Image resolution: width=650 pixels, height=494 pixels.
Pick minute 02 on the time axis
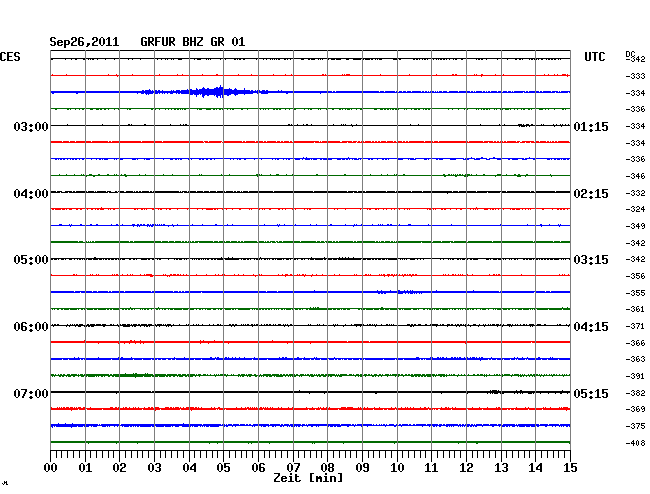point(119,468)
